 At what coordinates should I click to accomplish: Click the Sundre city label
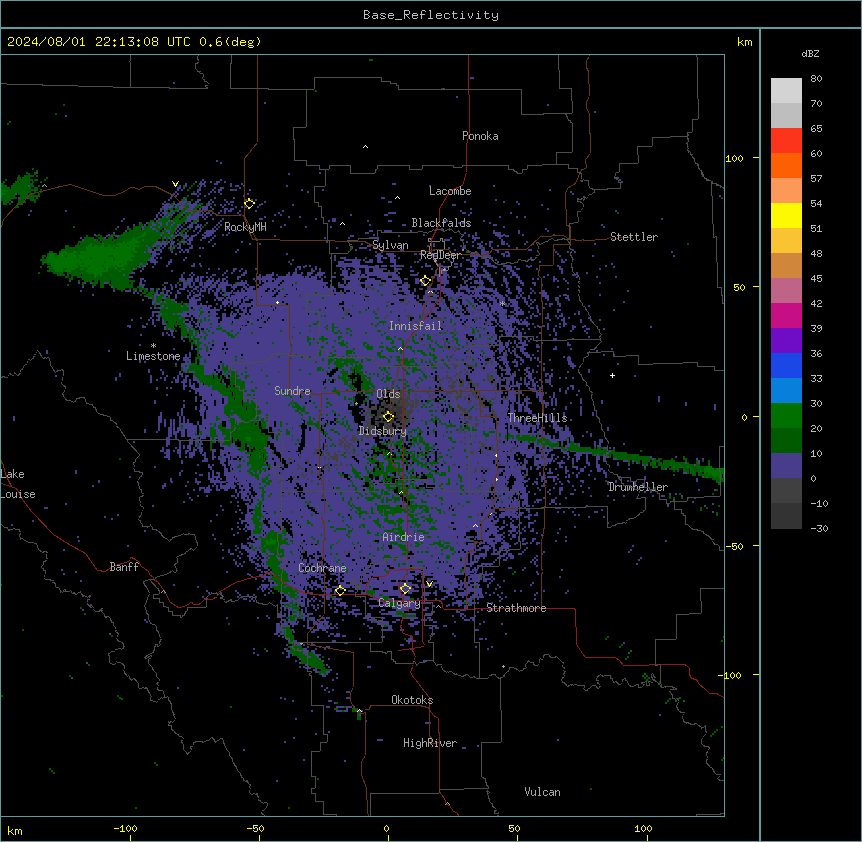click(292, 391)
